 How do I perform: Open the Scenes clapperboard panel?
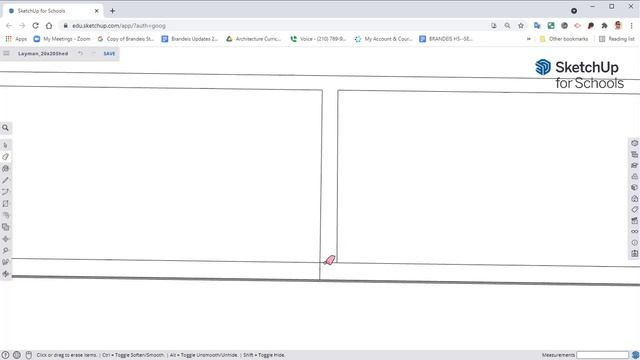(x=634, y=220)
